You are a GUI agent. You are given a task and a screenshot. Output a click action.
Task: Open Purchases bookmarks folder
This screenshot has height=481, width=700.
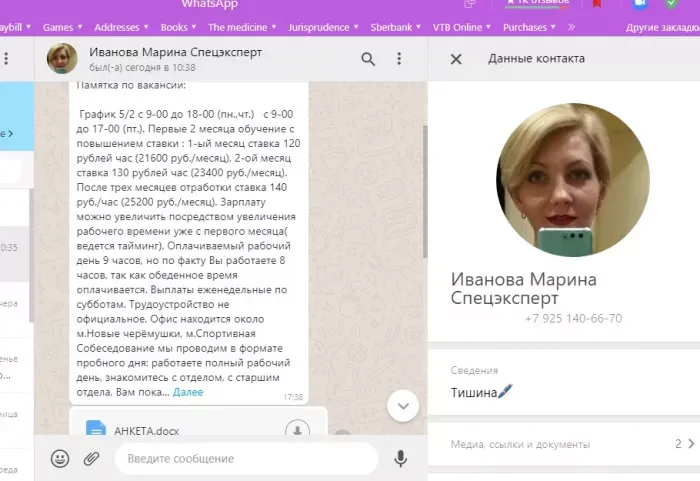(529, 27)
